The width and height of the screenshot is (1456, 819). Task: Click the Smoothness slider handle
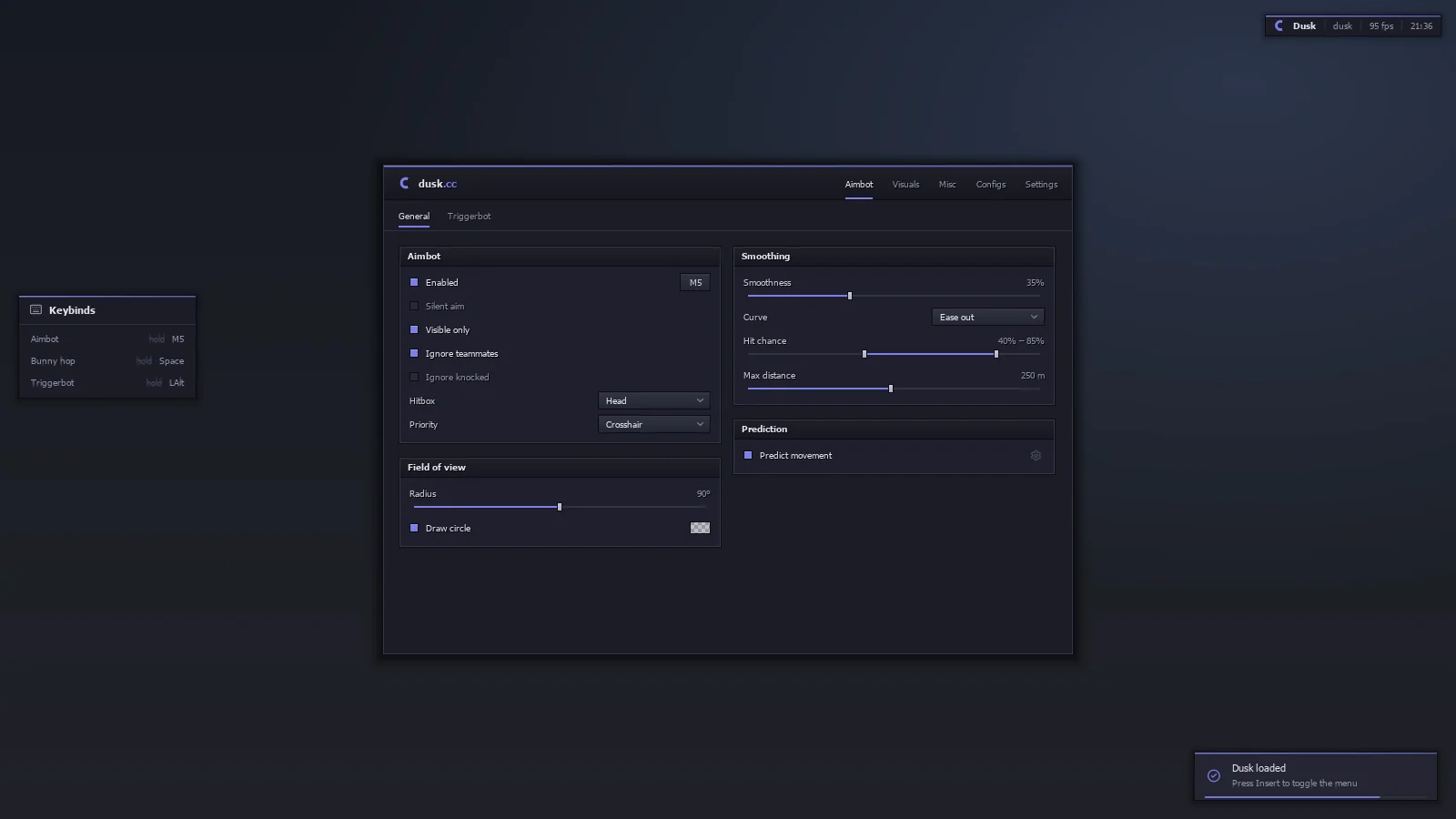(850, 296)
